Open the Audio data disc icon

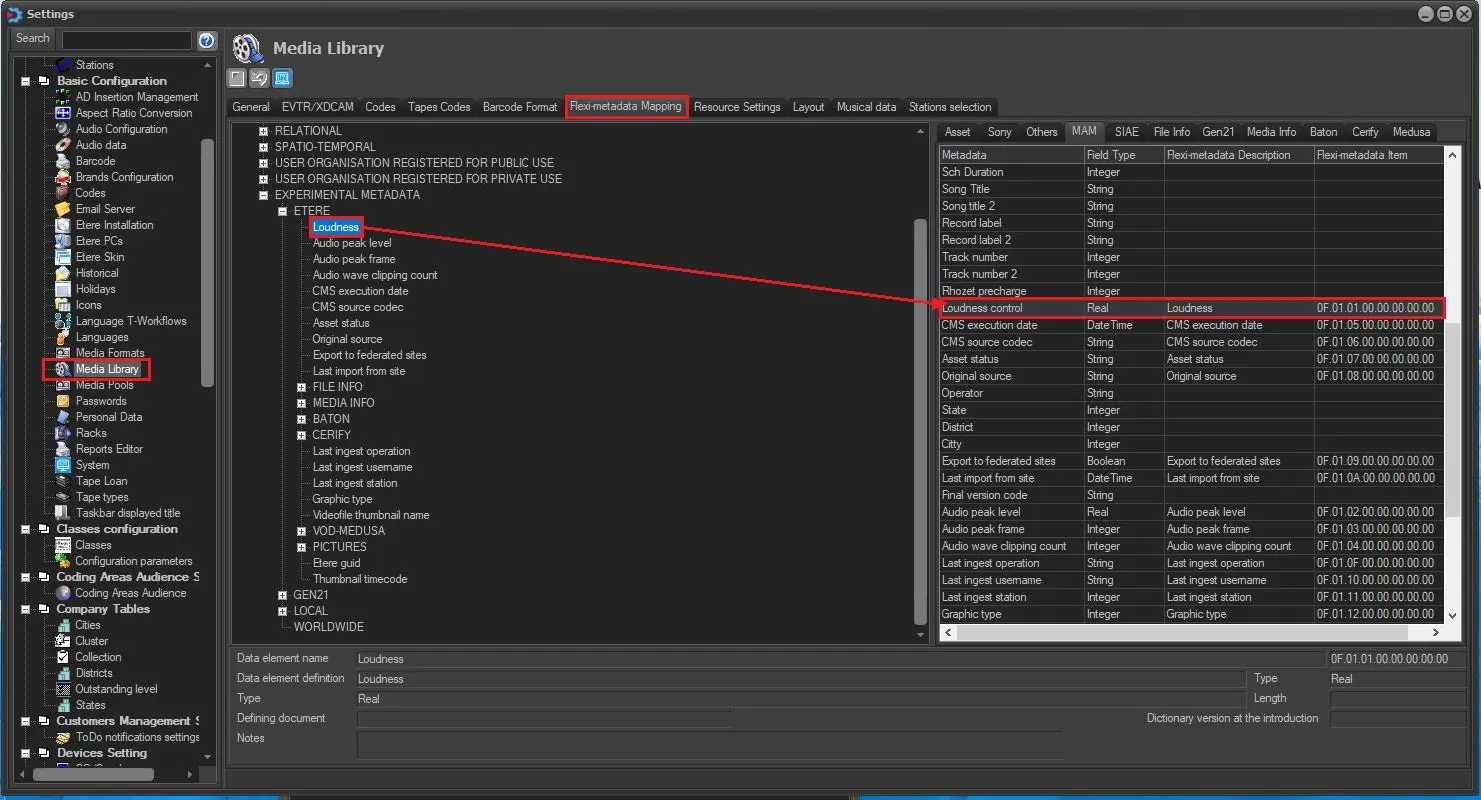coord(64,145)
